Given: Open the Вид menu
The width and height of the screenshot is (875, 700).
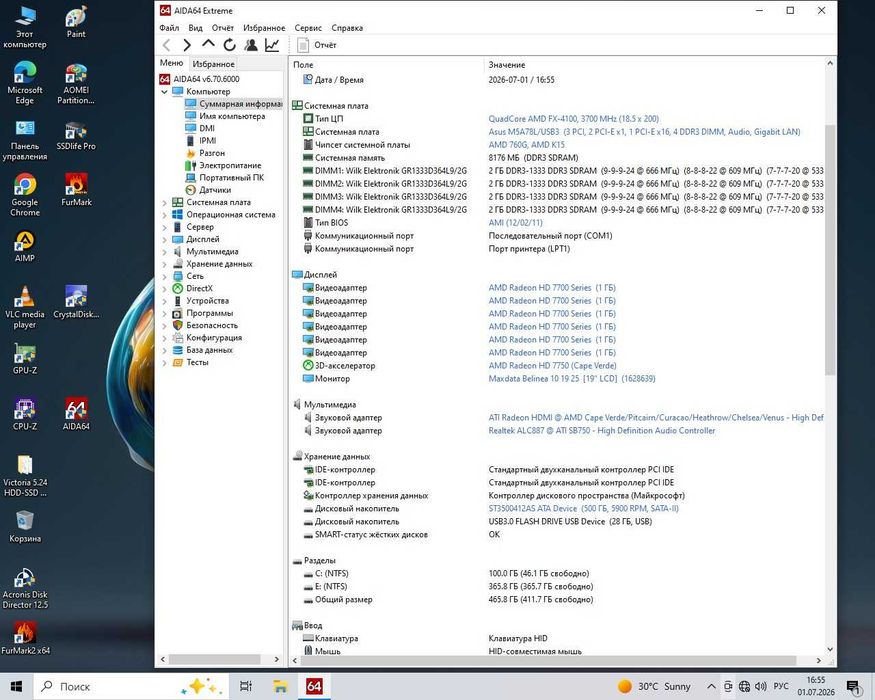Looking at the screenshot, I should (195, 28).
